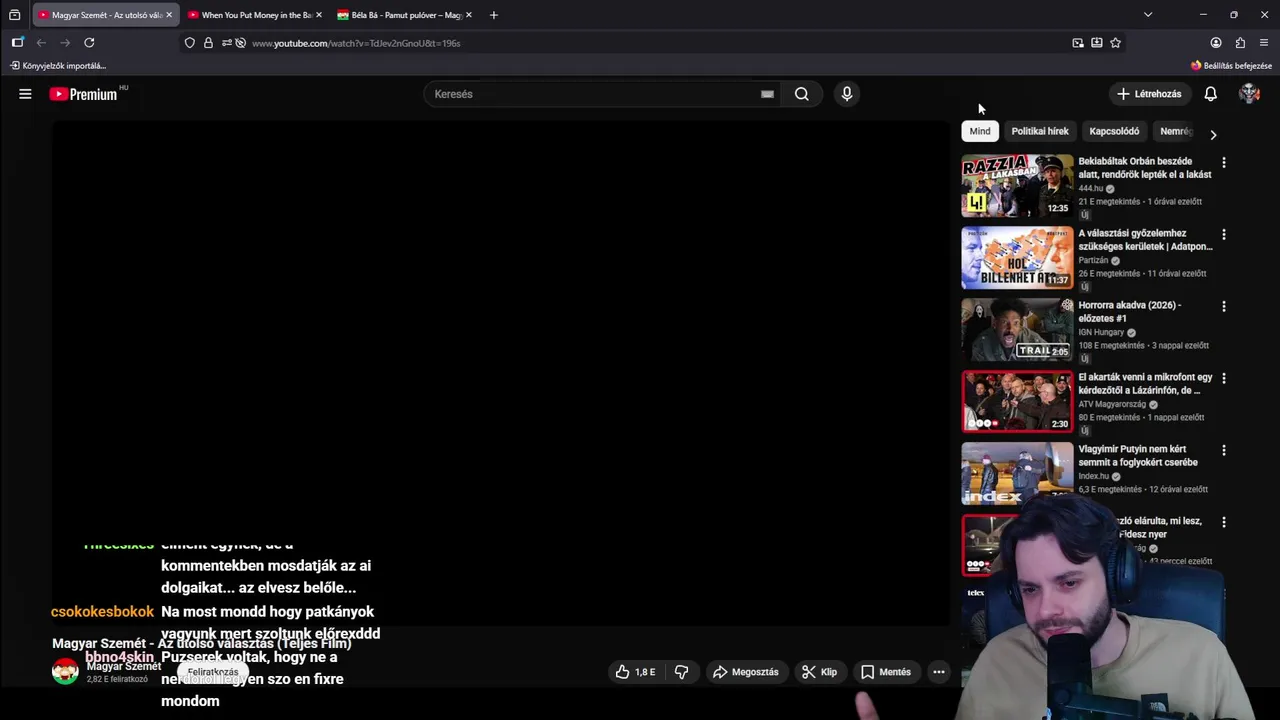
Task: Open the YouTube account avatar menu
Action: (1249, 94)
